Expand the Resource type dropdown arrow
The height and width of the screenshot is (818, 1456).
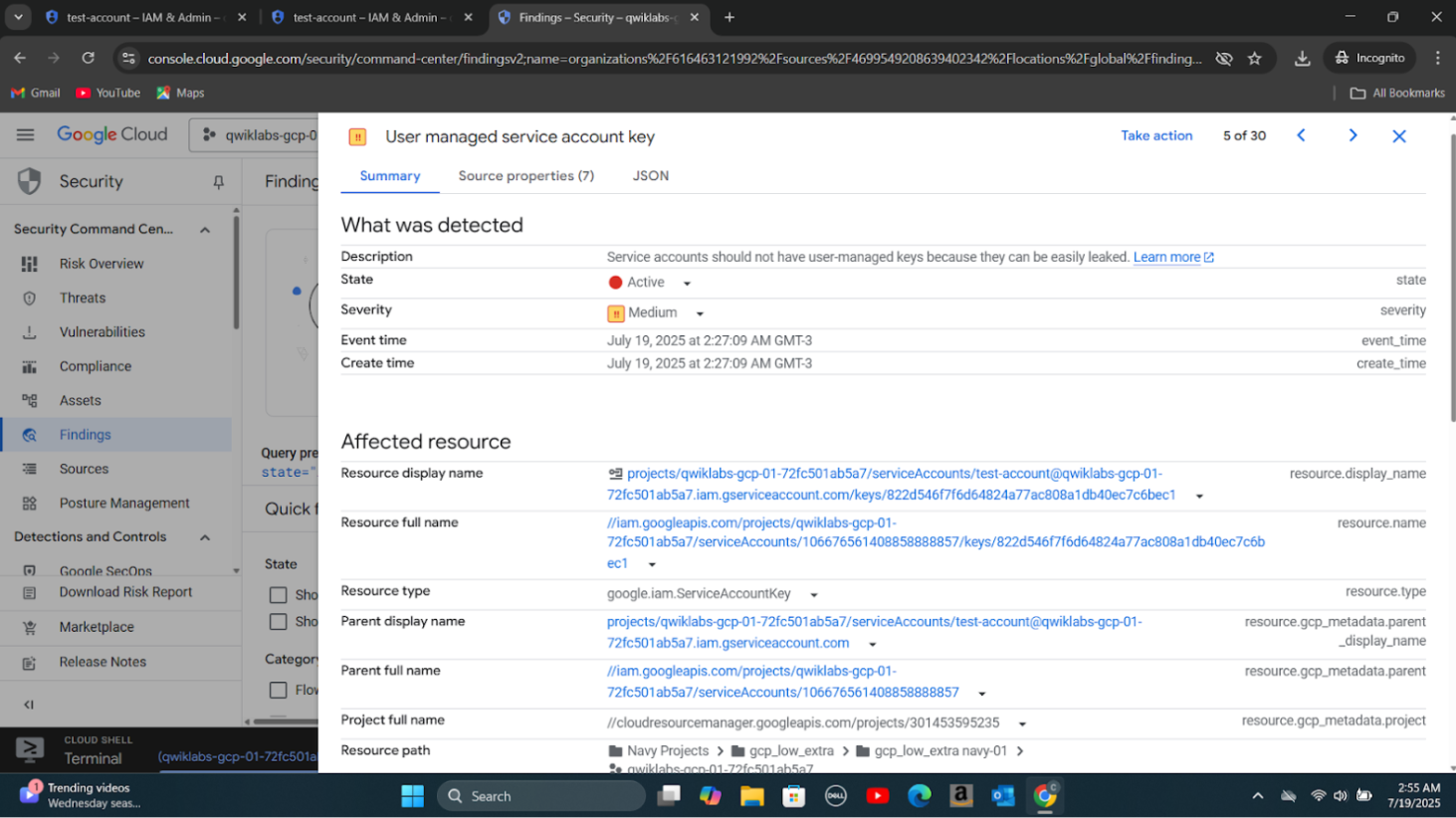click(x=813, y=595)
